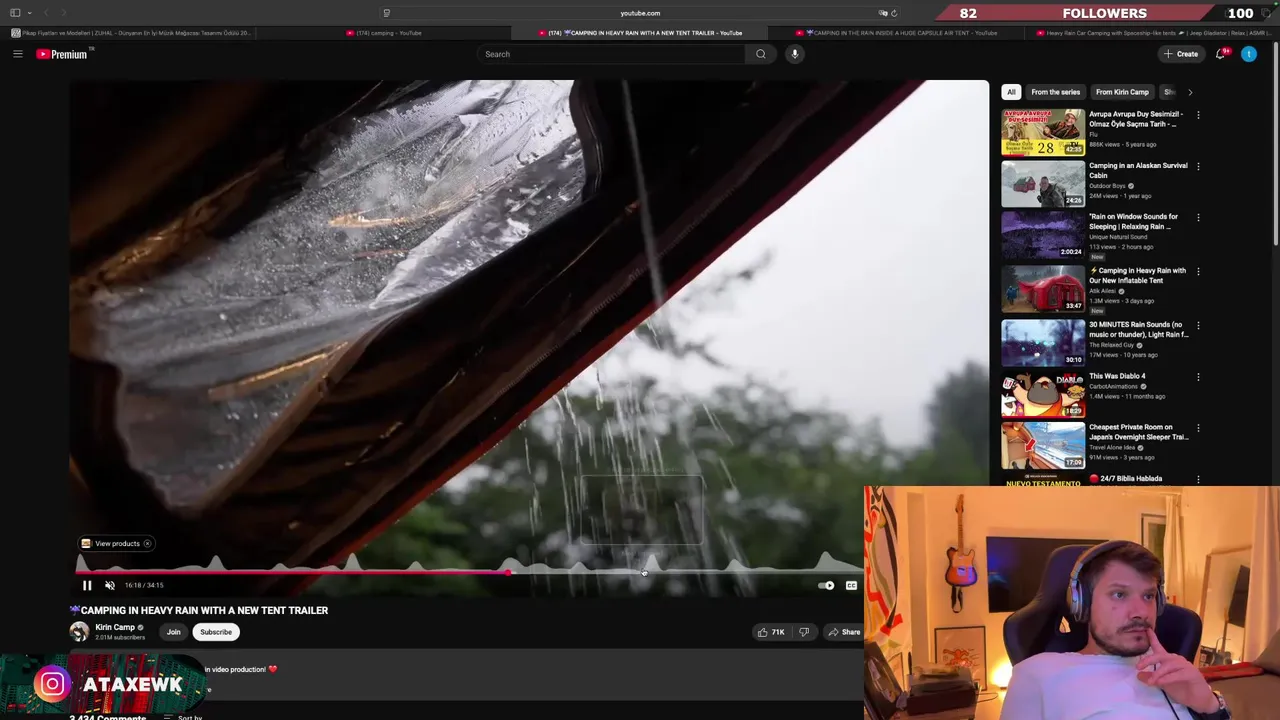Select the From the series chip
This screenshot has height=720, width=1280.
pyautogui.click(x=1055, y=92)
